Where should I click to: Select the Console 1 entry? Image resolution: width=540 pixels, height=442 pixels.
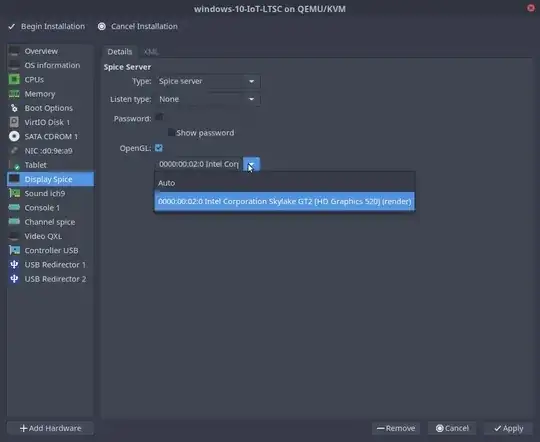50,207
